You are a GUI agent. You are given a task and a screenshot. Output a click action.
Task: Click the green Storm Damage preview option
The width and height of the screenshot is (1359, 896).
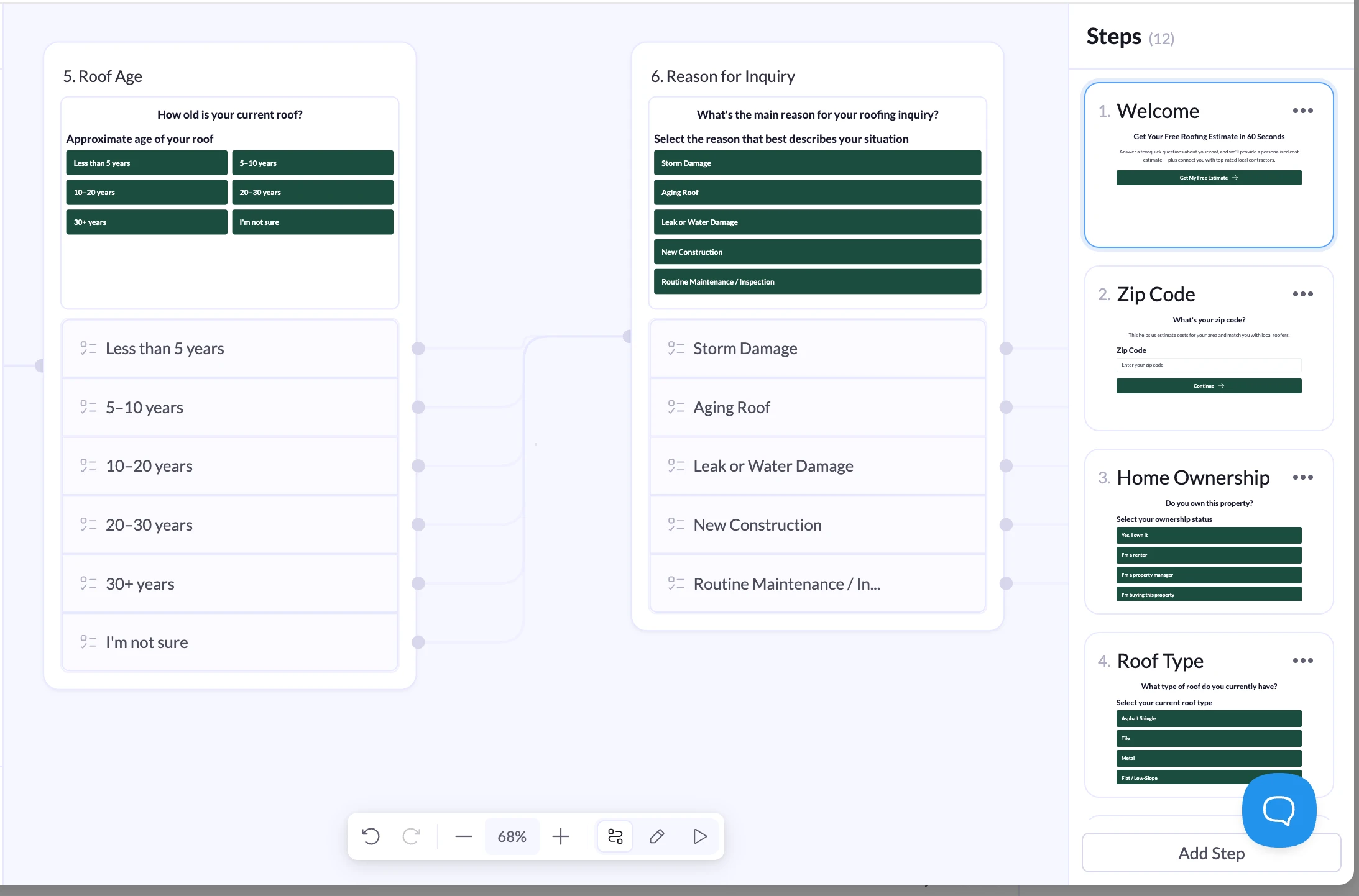point(818,163)
